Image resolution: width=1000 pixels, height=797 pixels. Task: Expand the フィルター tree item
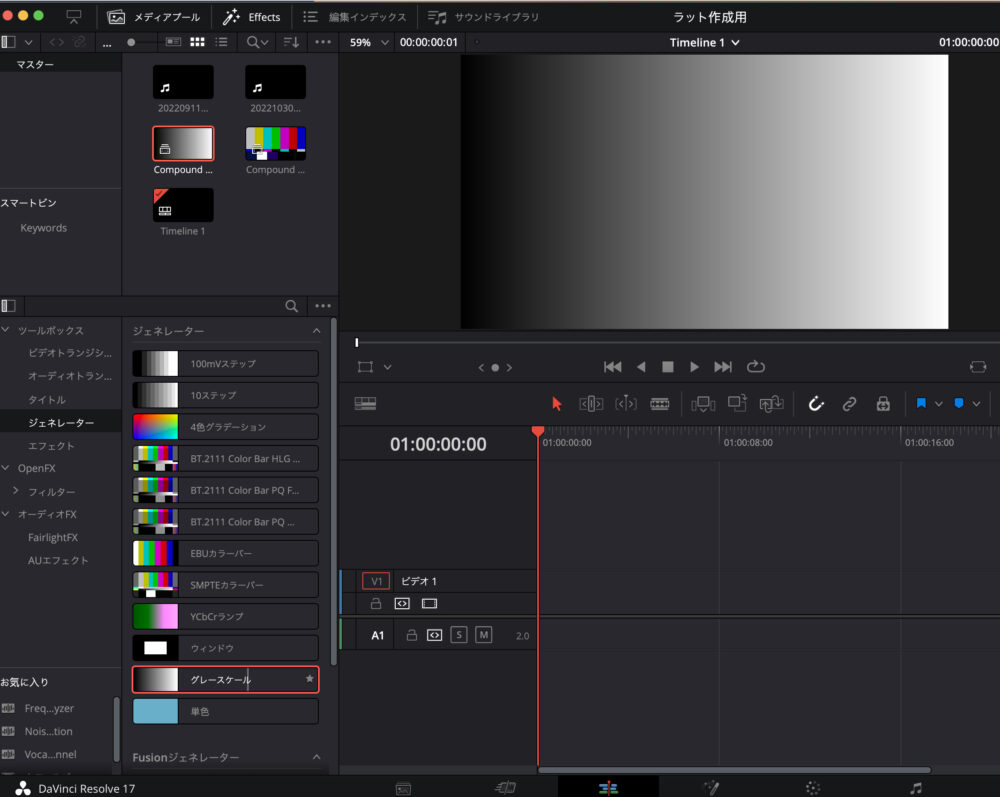pyautogui.click(x=15, y=490)
